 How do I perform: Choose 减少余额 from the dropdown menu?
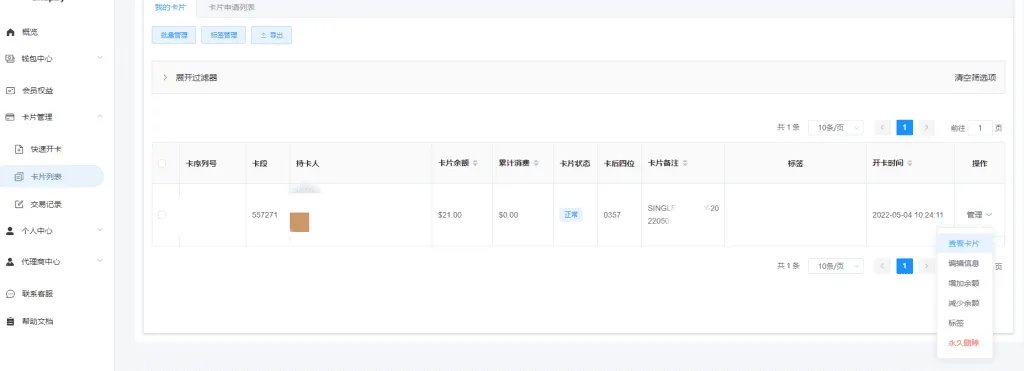point(964,303)
